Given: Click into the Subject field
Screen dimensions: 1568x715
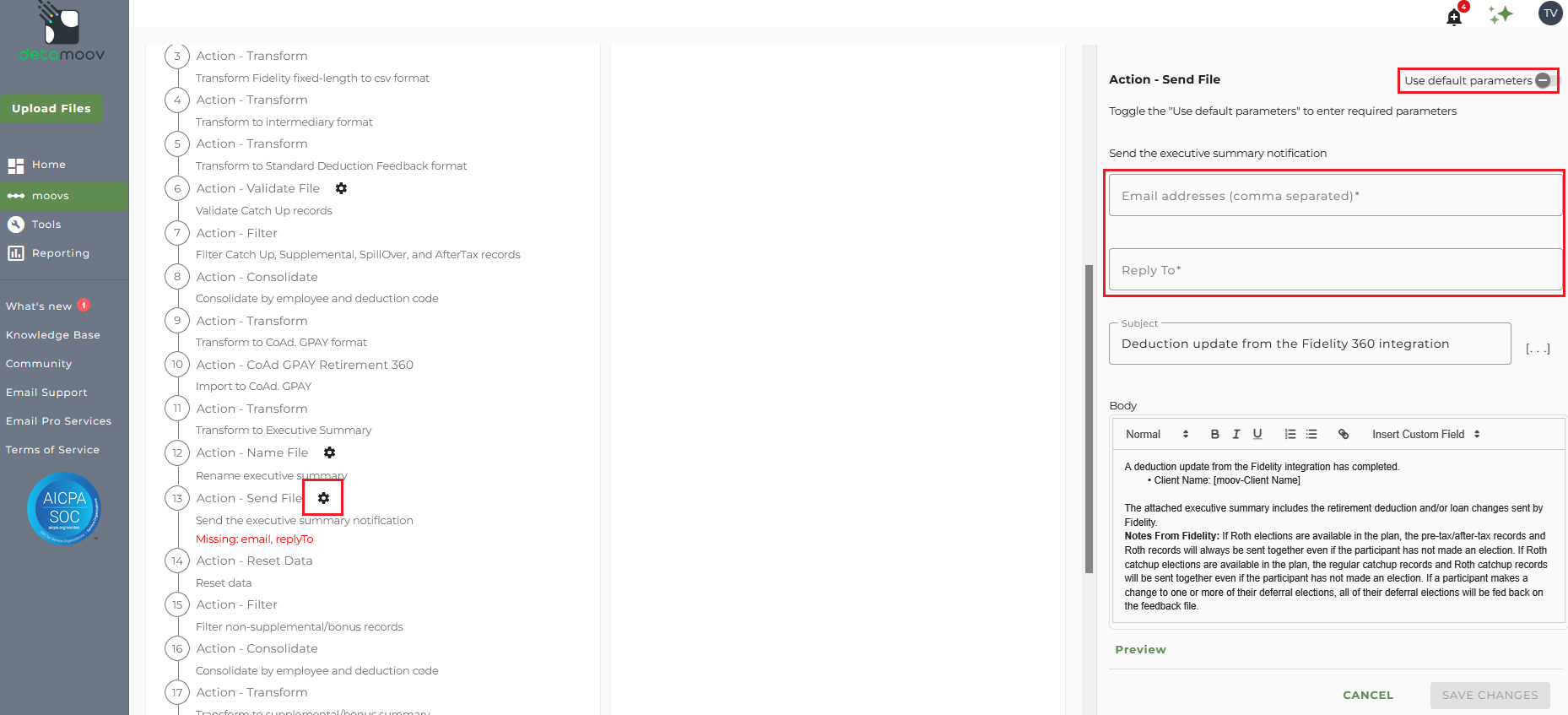Looking at the screenshot, I should point(1310,344).
